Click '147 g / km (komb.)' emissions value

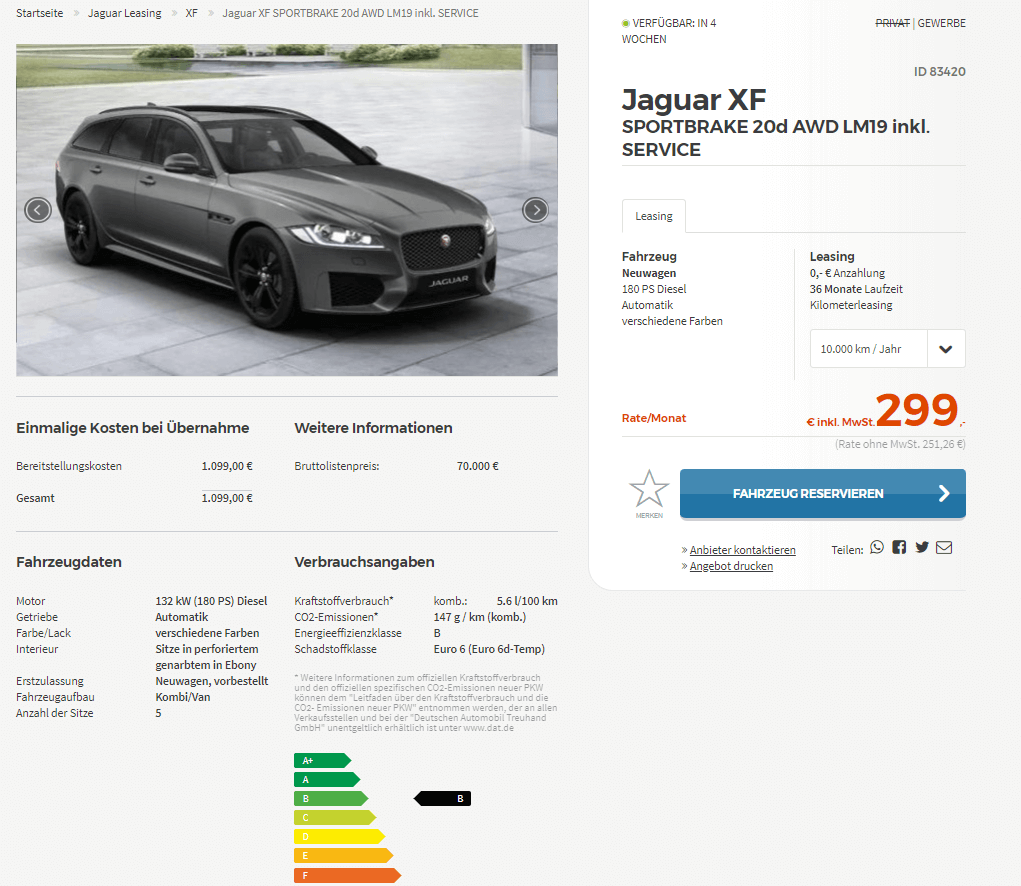coord(480,617)
